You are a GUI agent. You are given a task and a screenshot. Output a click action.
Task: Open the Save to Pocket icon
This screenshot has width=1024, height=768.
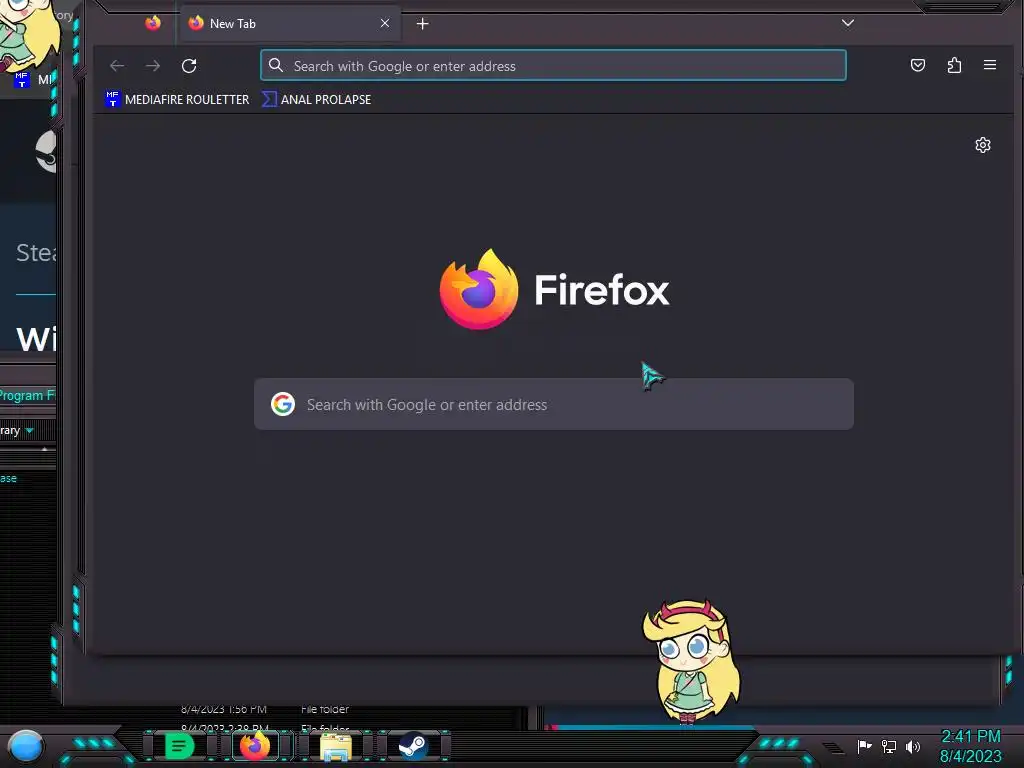point(918,65)
